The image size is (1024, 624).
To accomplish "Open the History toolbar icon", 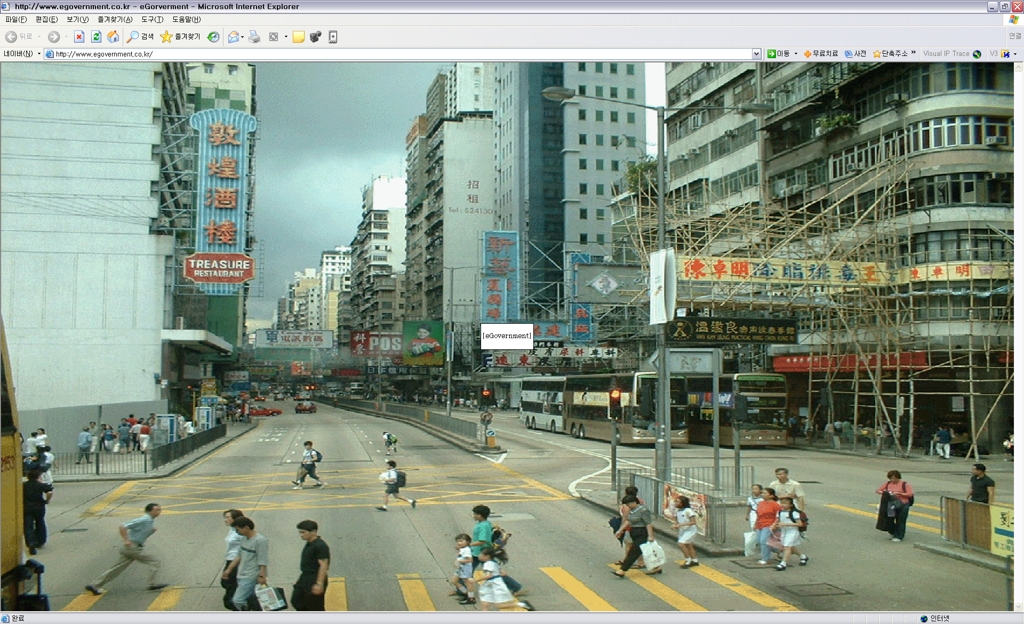I will [x=213, y=37].
